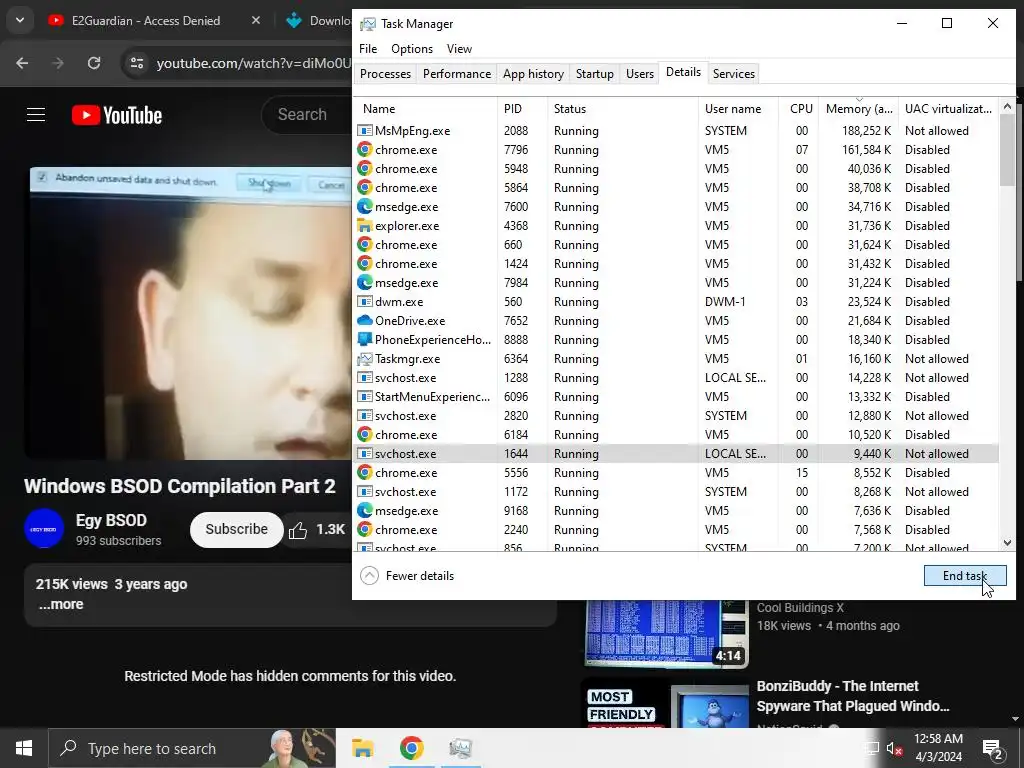
Task: Switch to Processes tab
Action: click(x=385, y=74)
